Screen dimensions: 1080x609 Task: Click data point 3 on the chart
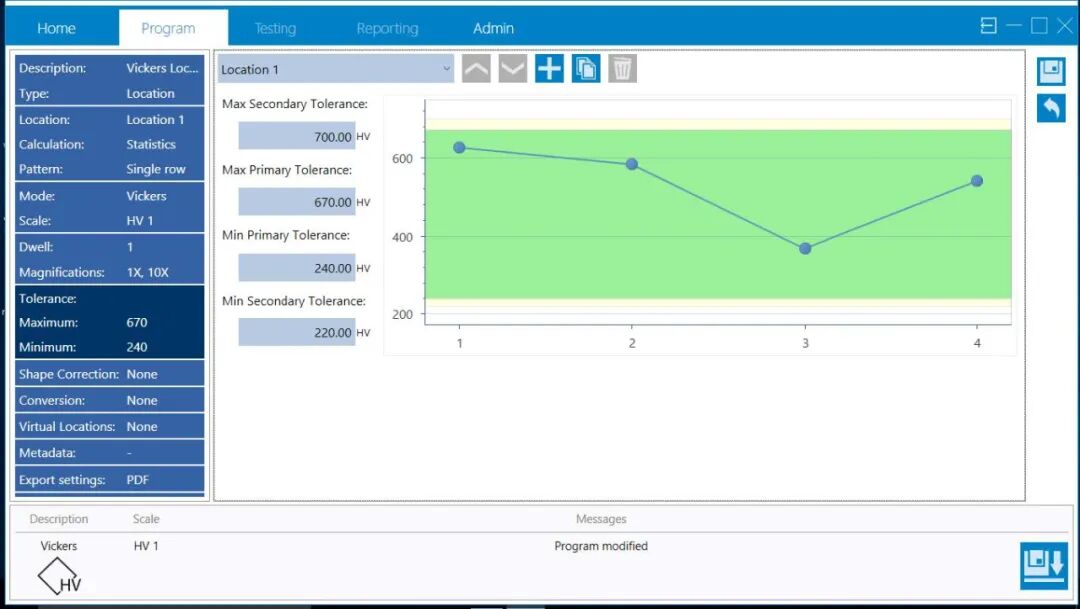(x=805, y=248)
